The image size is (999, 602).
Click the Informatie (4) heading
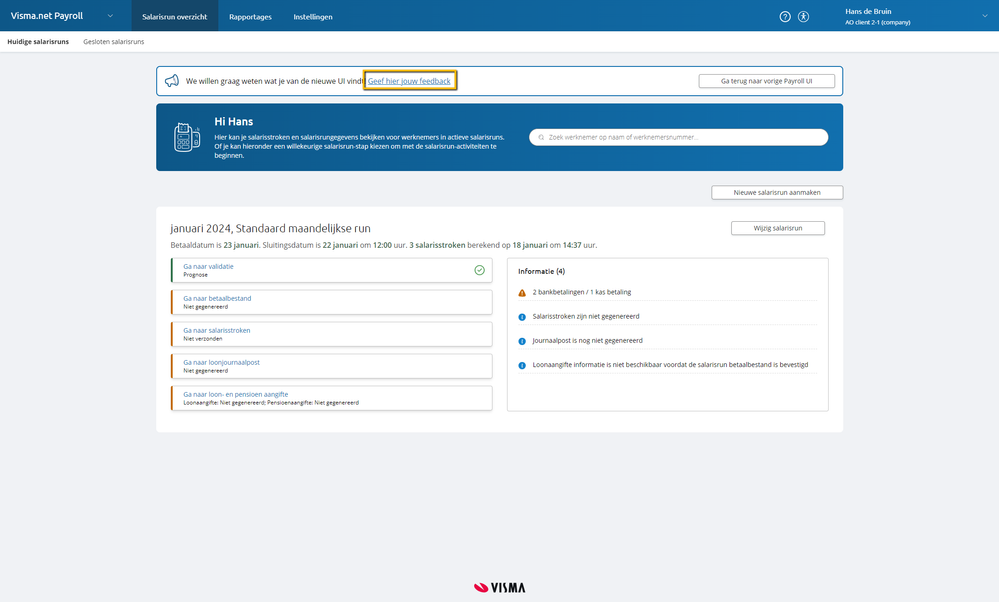coord(542,271)
